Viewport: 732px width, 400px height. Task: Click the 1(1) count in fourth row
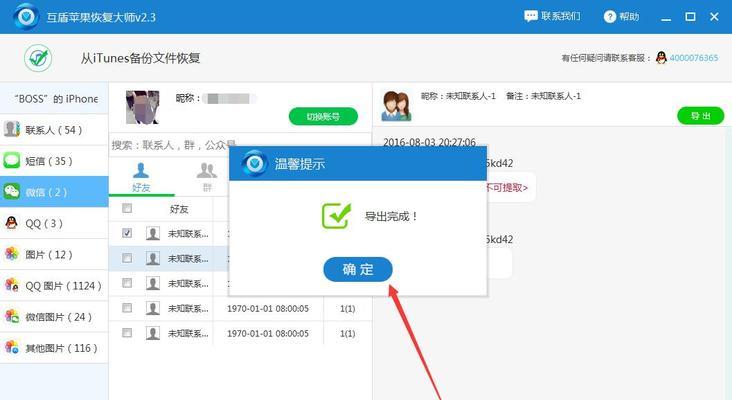(x=347, y=309)
